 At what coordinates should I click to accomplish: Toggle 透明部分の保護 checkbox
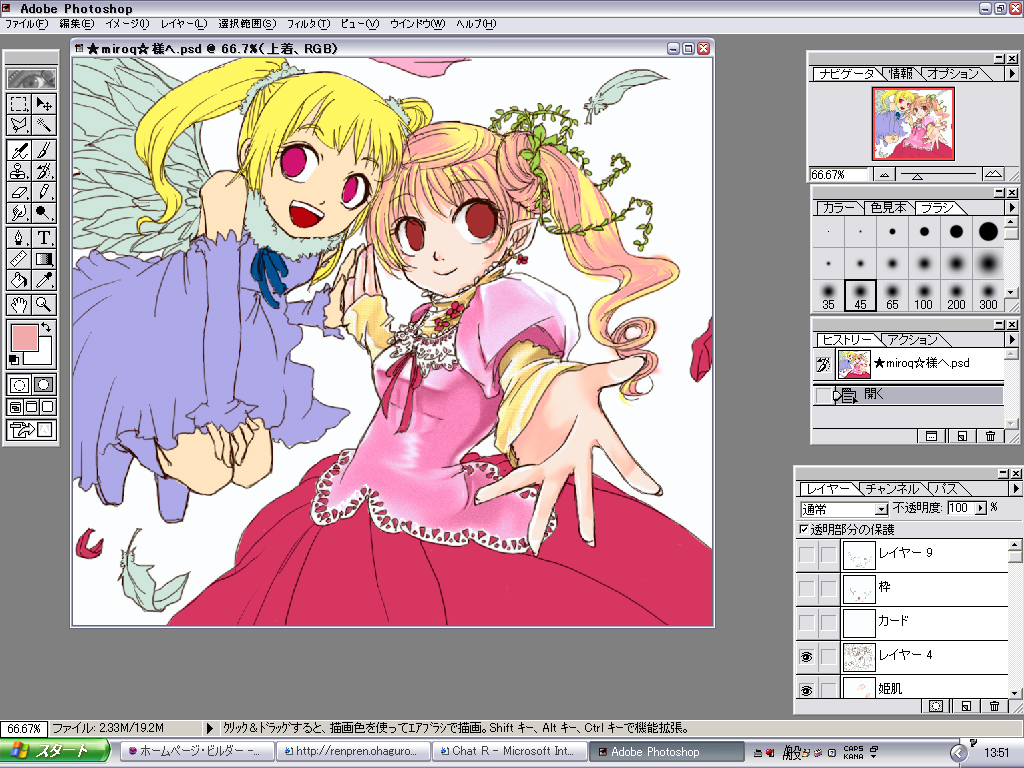pyautogui.click(x=804, y=529)
